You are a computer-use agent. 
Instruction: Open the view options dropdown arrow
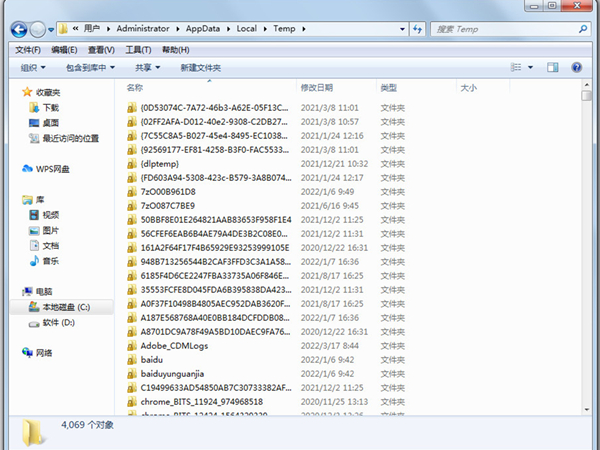(530, 68)
